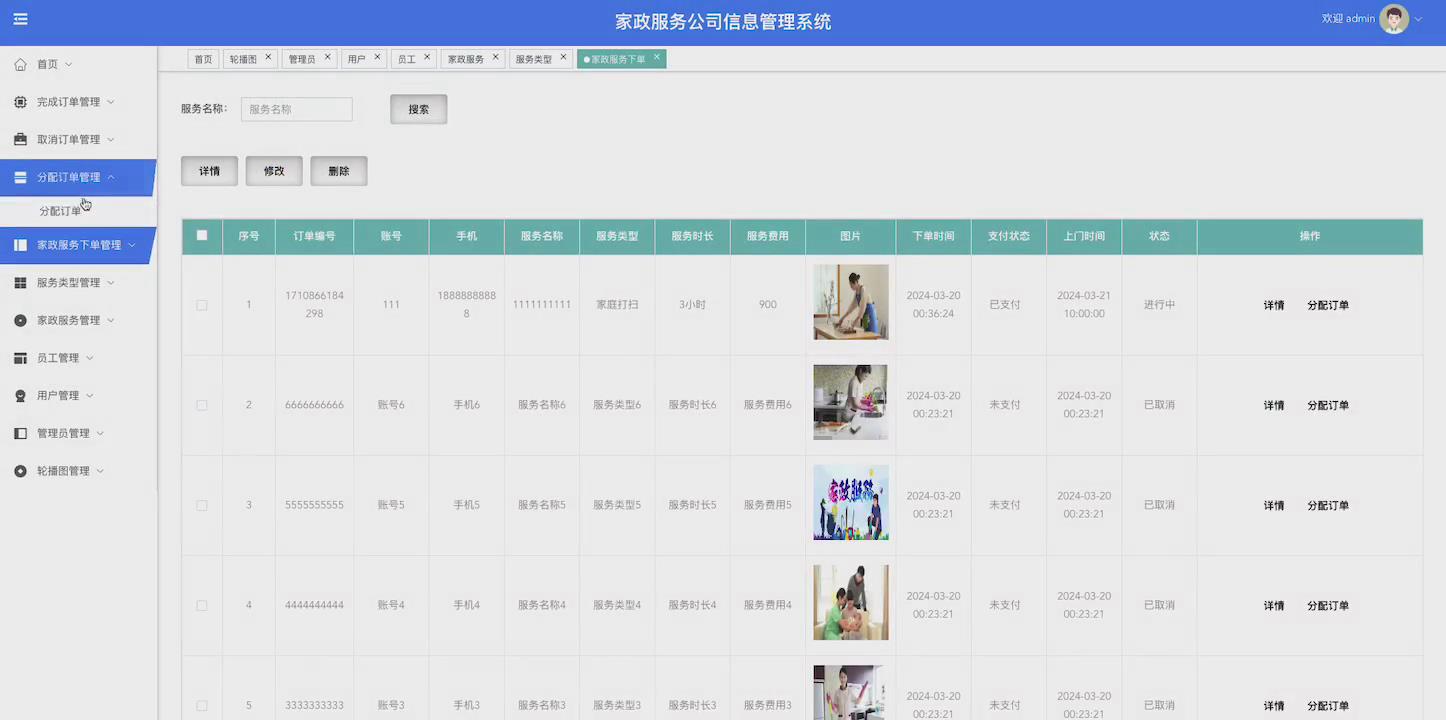The height and width of the screenshot is (720, 1446).
Task: Open the image thumbnail for order row 3
Action: click(850, 504)
